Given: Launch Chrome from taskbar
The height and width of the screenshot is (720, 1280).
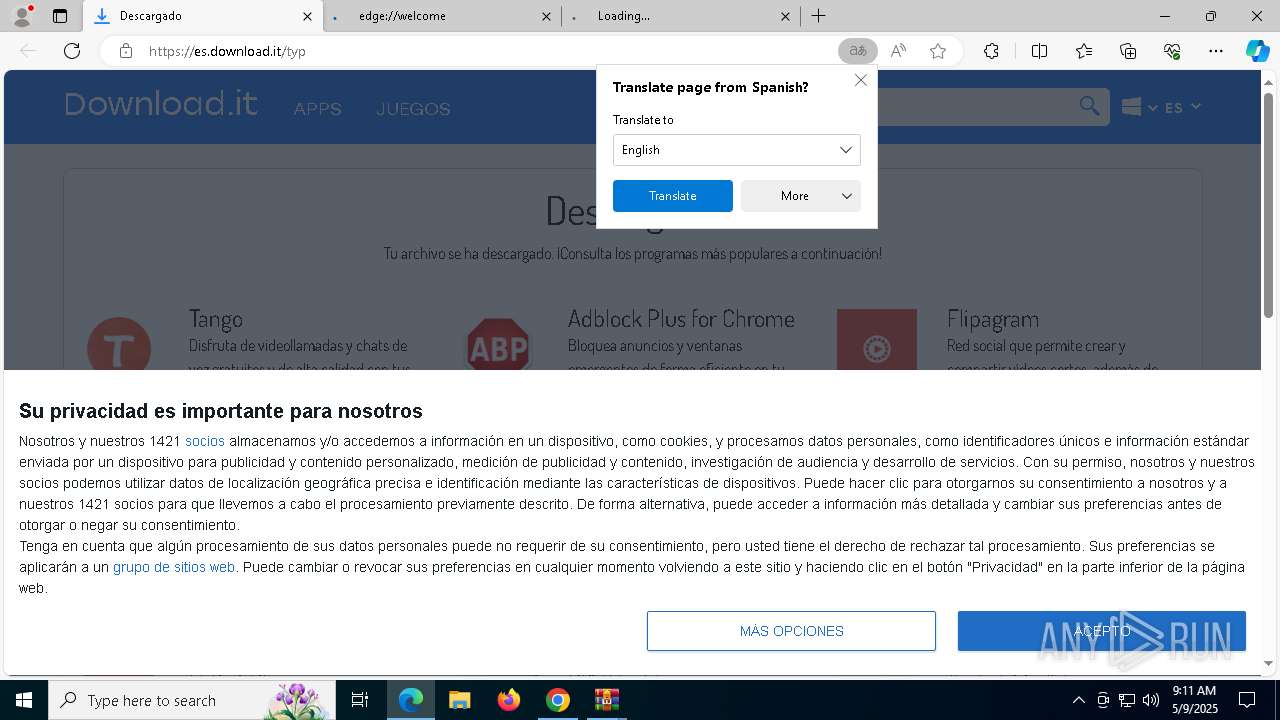Looking at the screenshot, I should click(558, 700).
